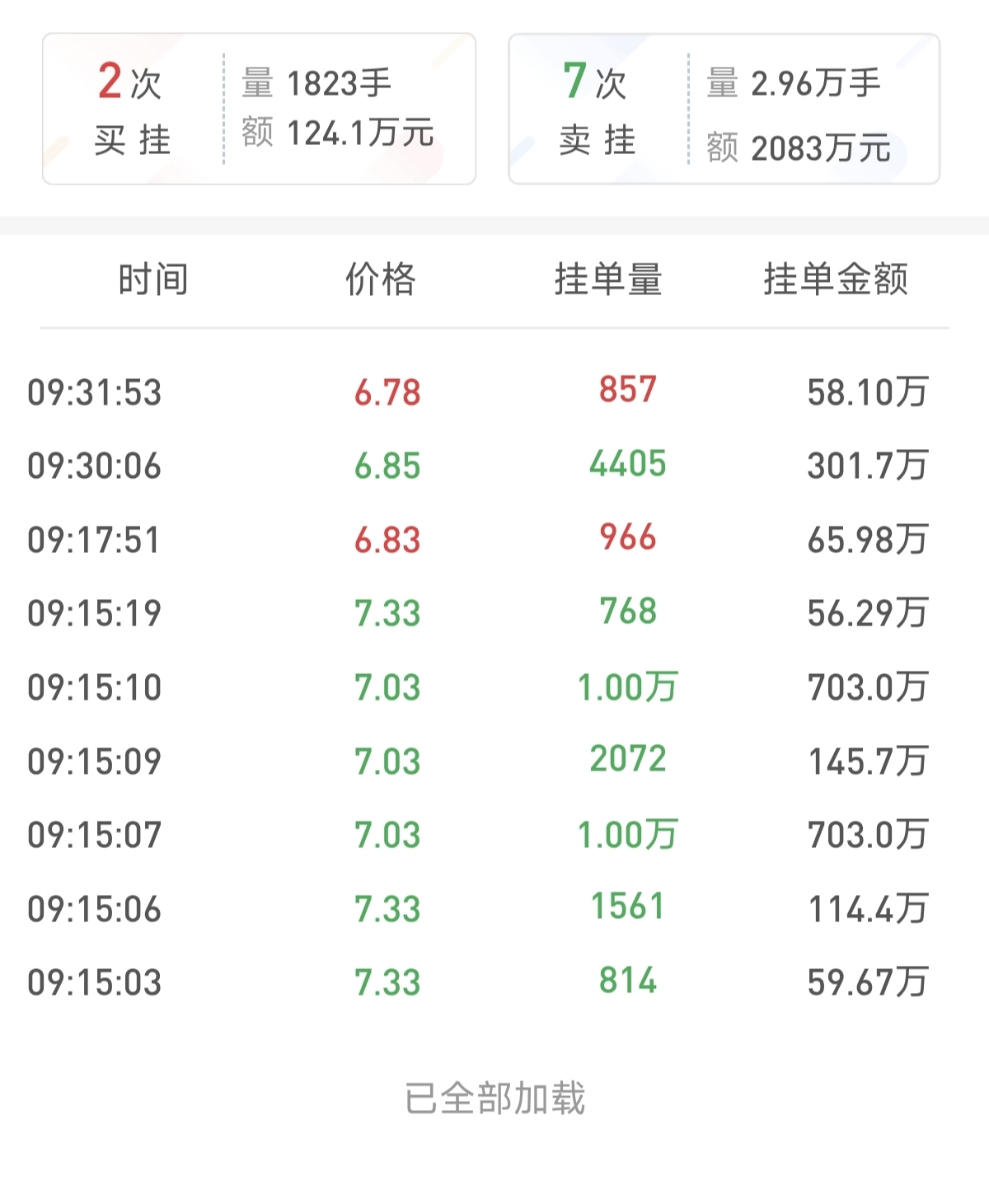Select the amount 59.67万 cell

click(868, 983)
